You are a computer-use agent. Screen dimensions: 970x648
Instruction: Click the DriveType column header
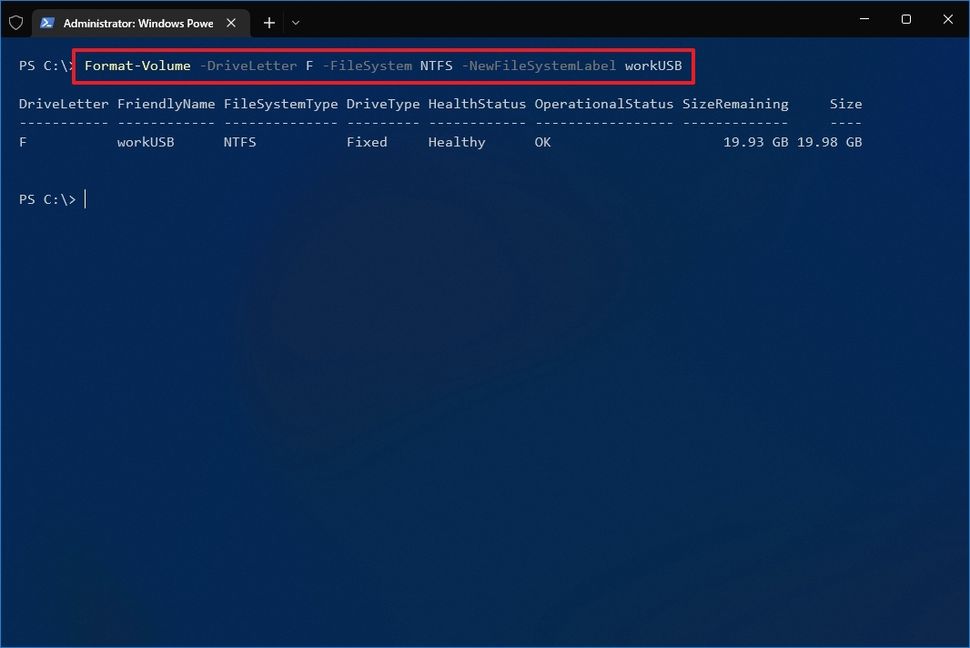pos(383,104)
